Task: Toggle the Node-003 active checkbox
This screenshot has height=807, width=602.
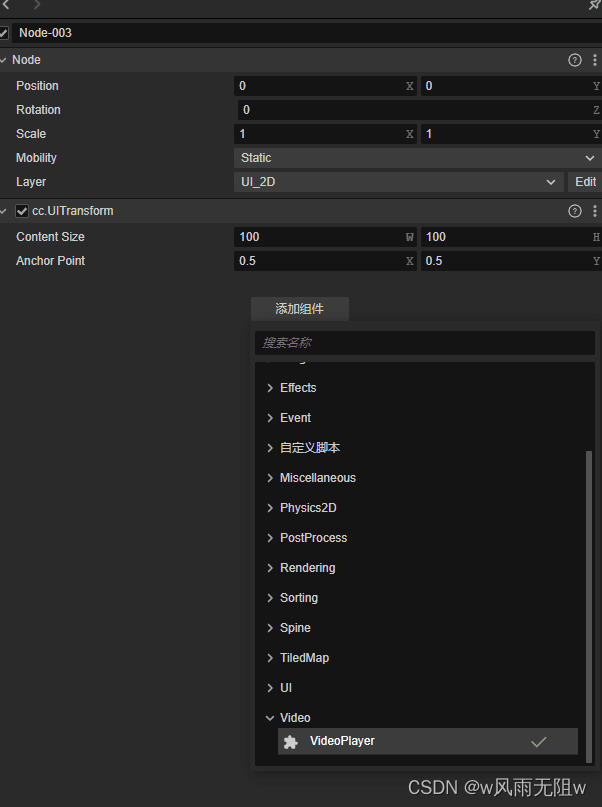Action: pos(4,33)
